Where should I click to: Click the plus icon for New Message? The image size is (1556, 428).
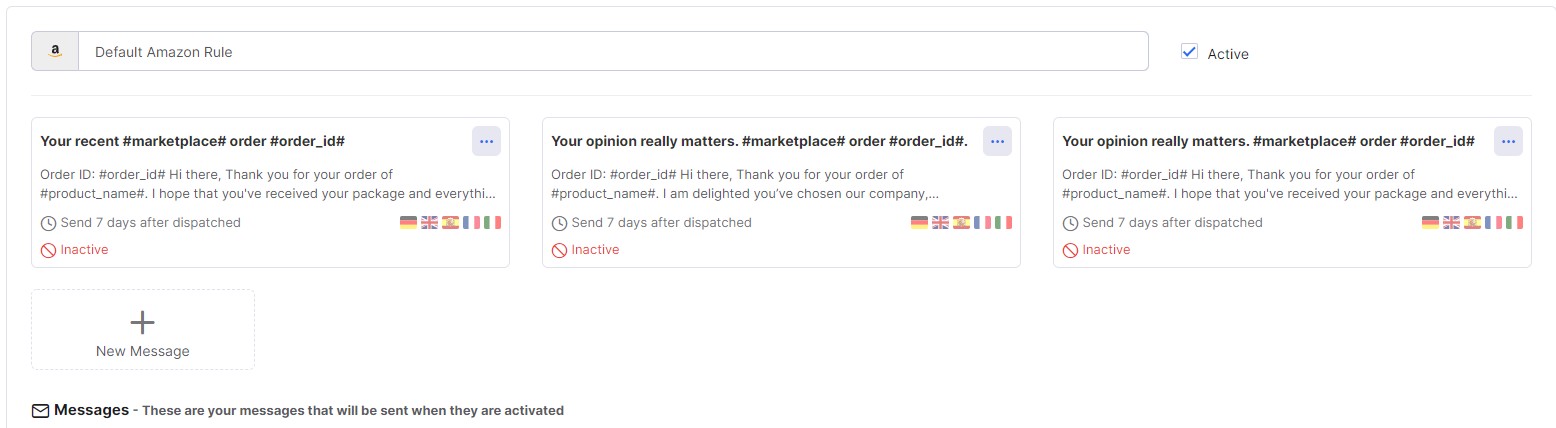point(143,322)
